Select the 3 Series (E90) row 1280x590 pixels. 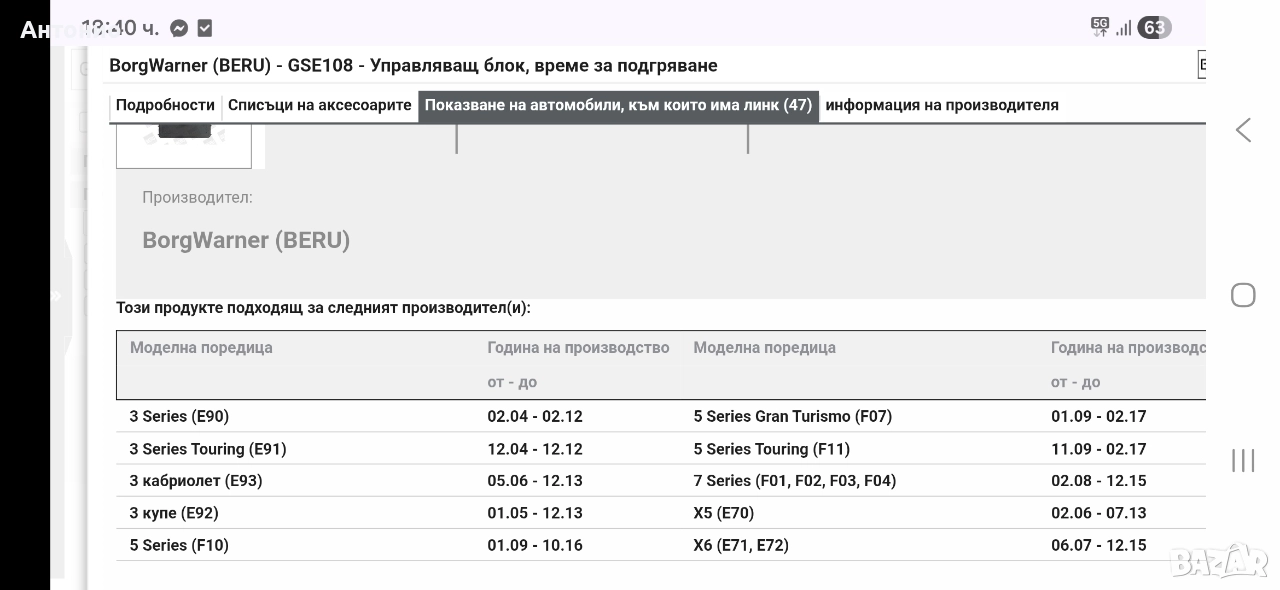pos(179,416)
